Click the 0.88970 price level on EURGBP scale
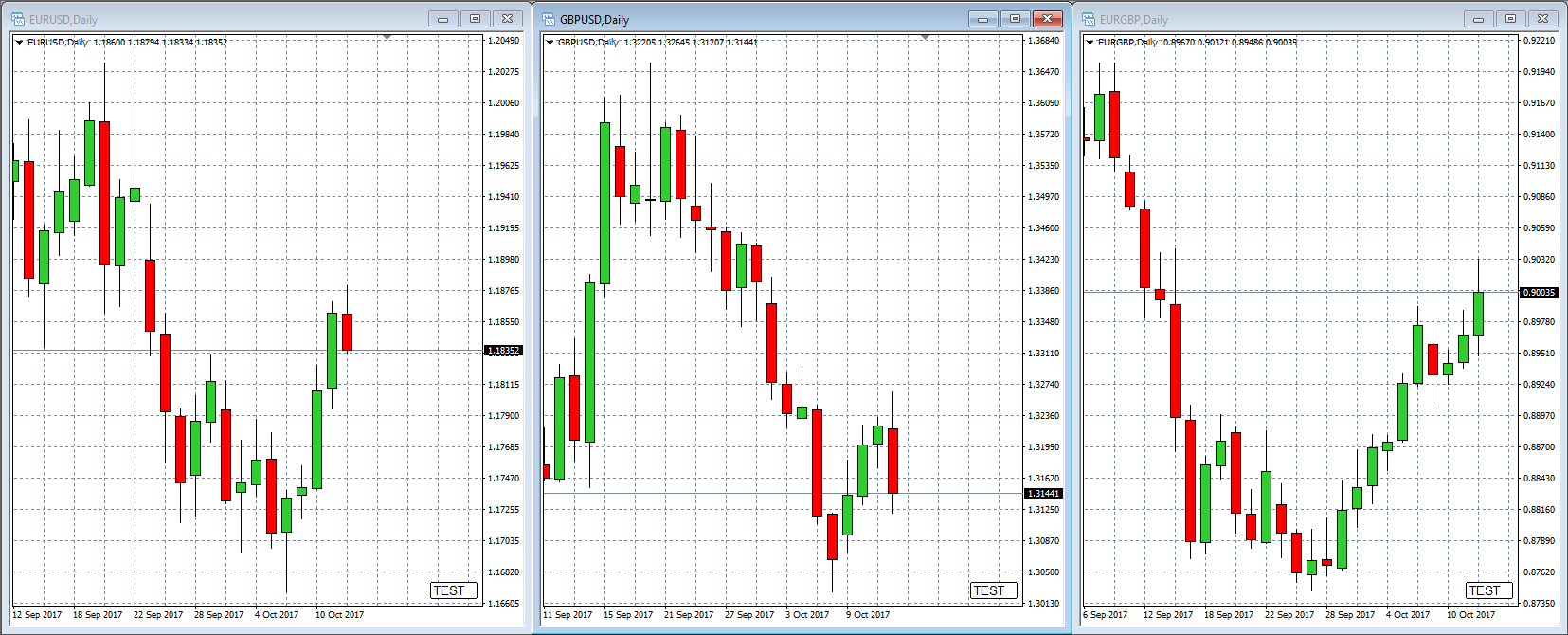This screenshot has height=635, width=1568. [1539, 416]
